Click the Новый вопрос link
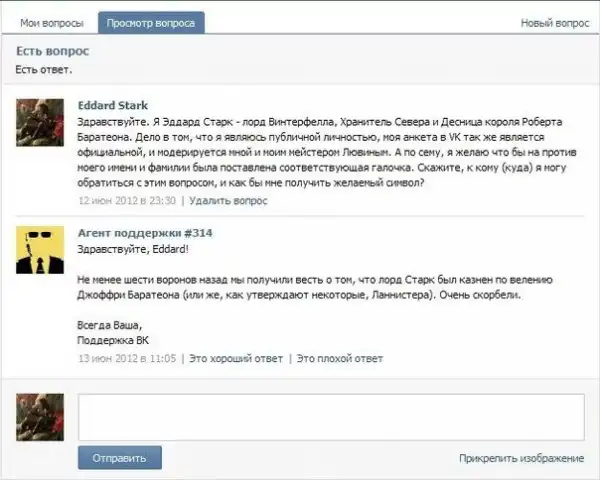The width and height of the screenshot is (600, 480). (x=554, y=22)
